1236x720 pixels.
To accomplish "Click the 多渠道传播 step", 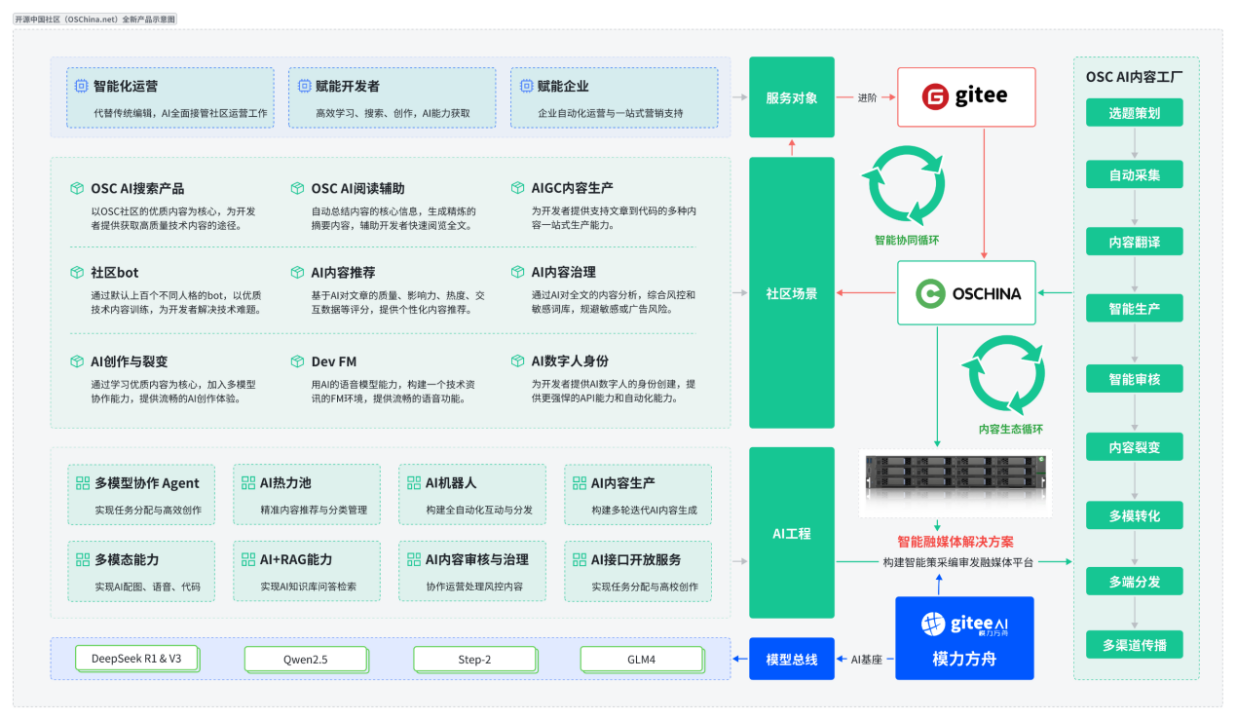I will coord(1134,645).
